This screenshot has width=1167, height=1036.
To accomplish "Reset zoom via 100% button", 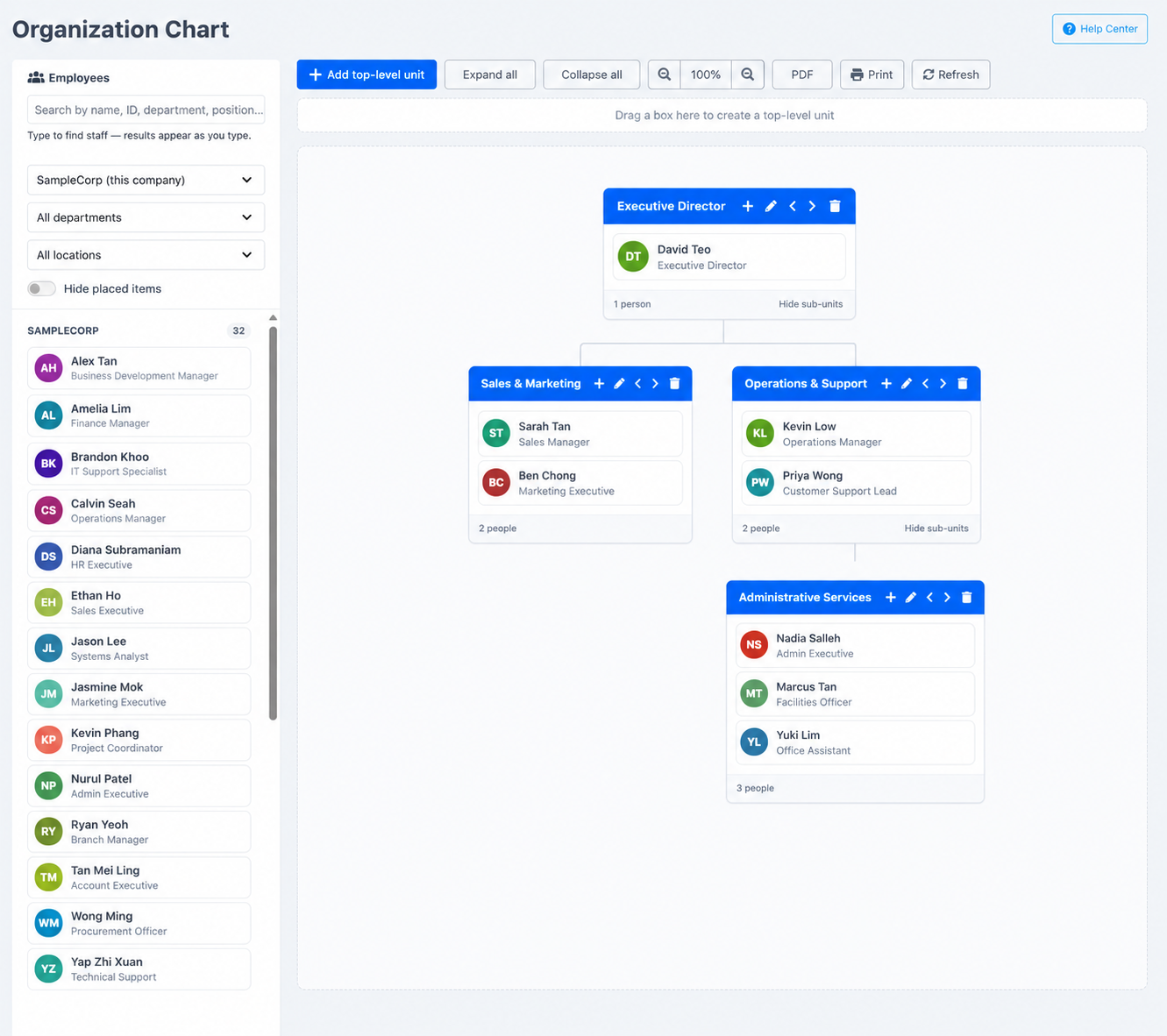I will [706, 75].
